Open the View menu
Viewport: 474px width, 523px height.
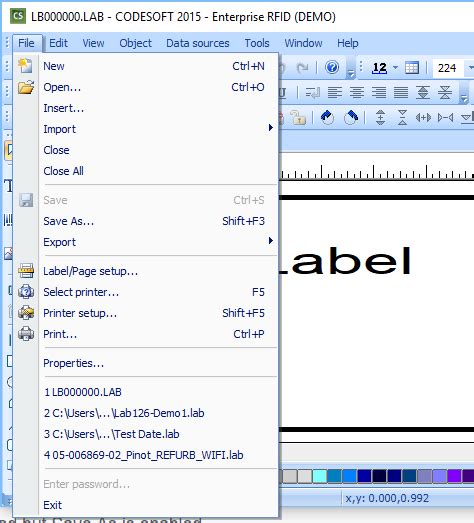point(93,43)
